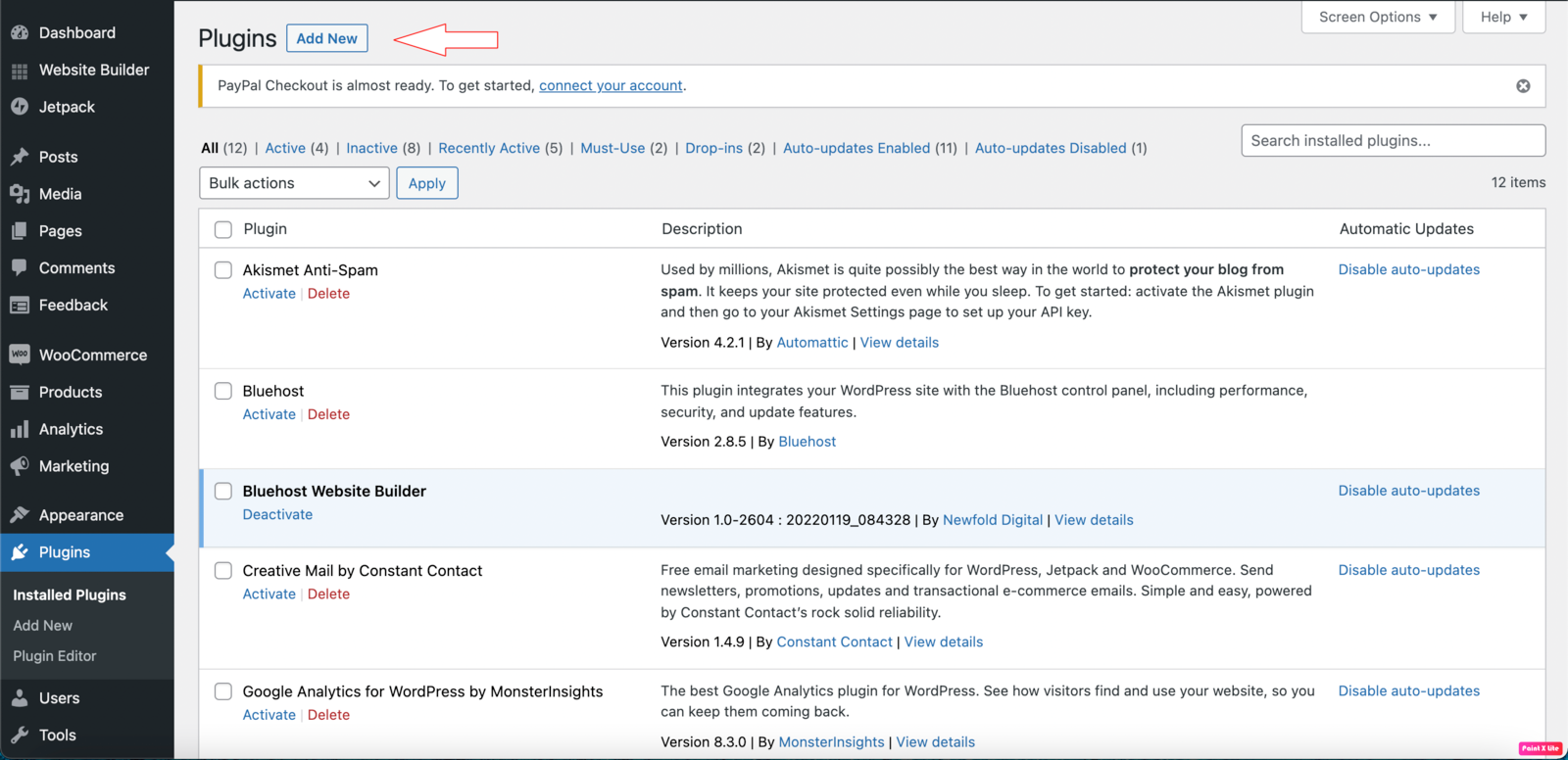Filter plugins by Drop-ins
Image resolution: width=1568 pixels, height=760 pixels.
tap(713, 148)
